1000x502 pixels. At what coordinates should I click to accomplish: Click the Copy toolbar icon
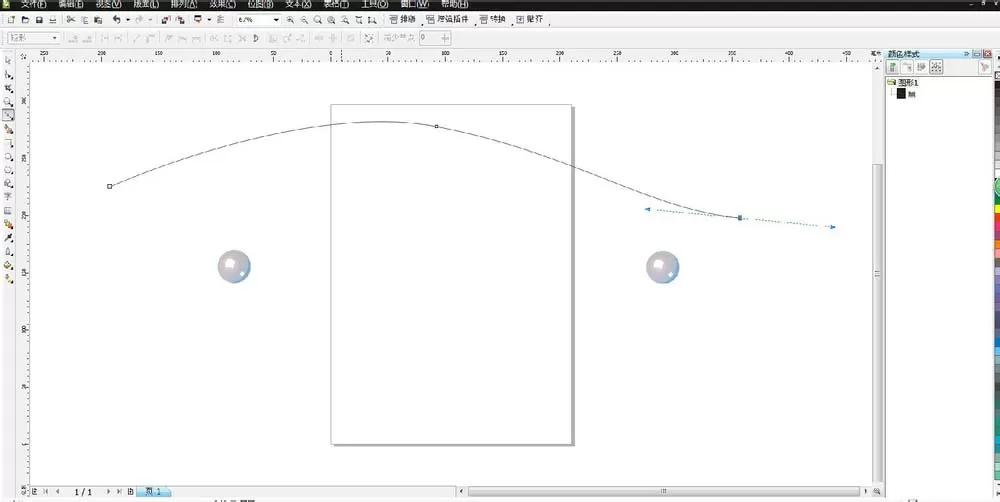point(84,20)
